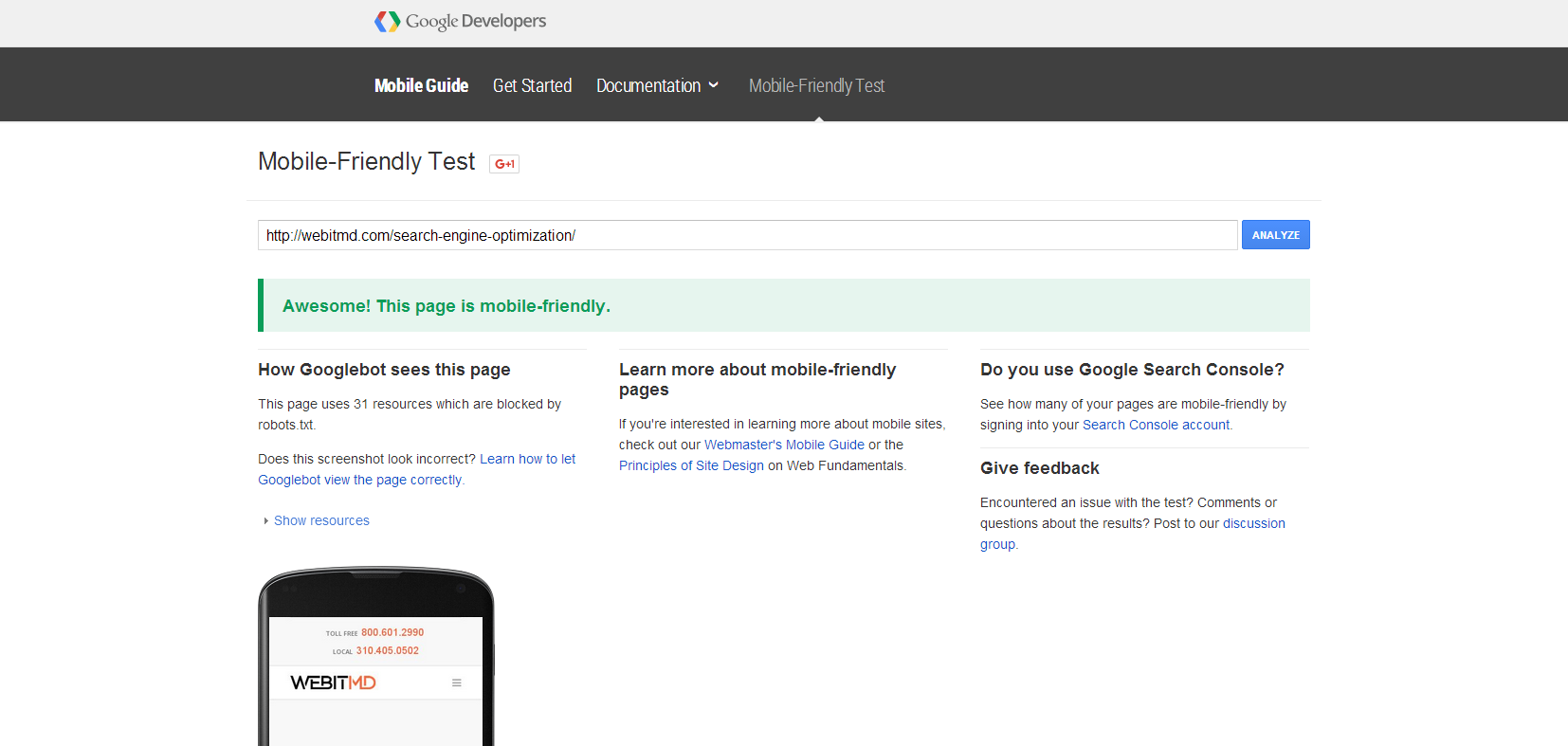Tap the hamburger menu in phone preview

coord(456,682)
